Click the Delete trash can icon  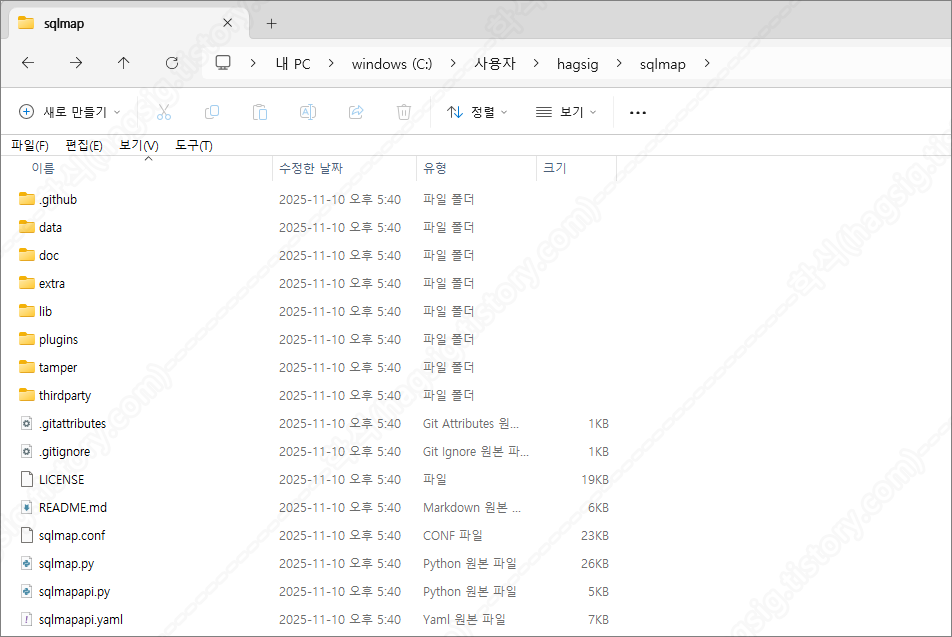(404, 112)
